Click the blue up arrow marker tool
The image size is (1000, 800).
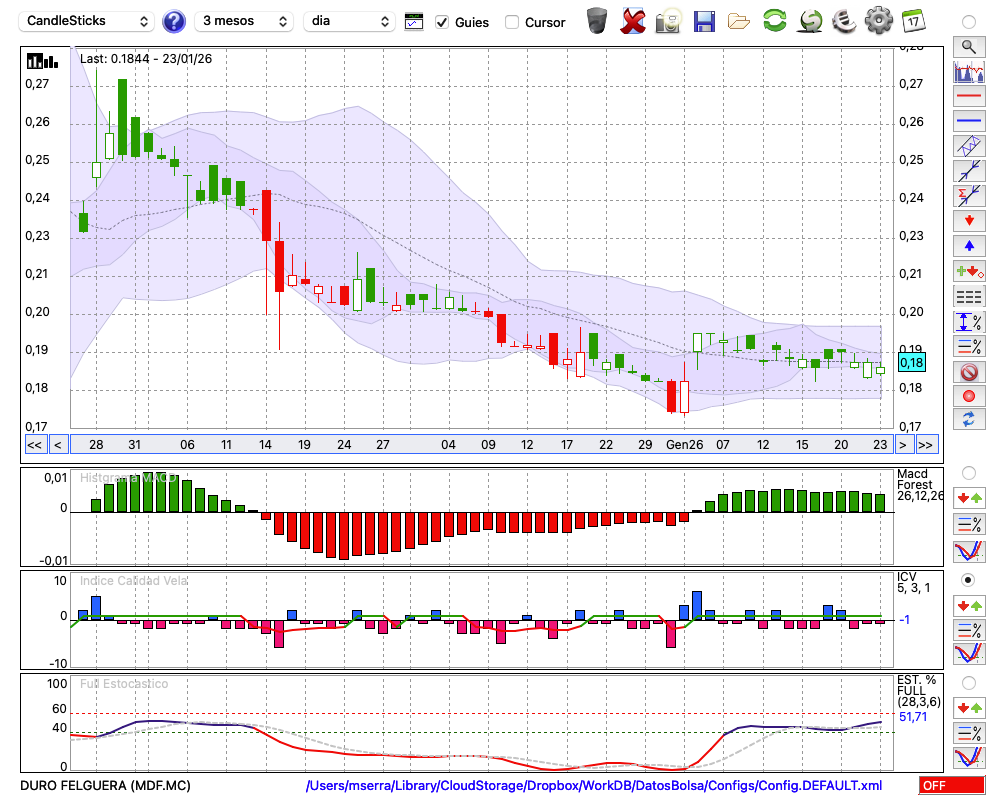click(x=968, y=246)
